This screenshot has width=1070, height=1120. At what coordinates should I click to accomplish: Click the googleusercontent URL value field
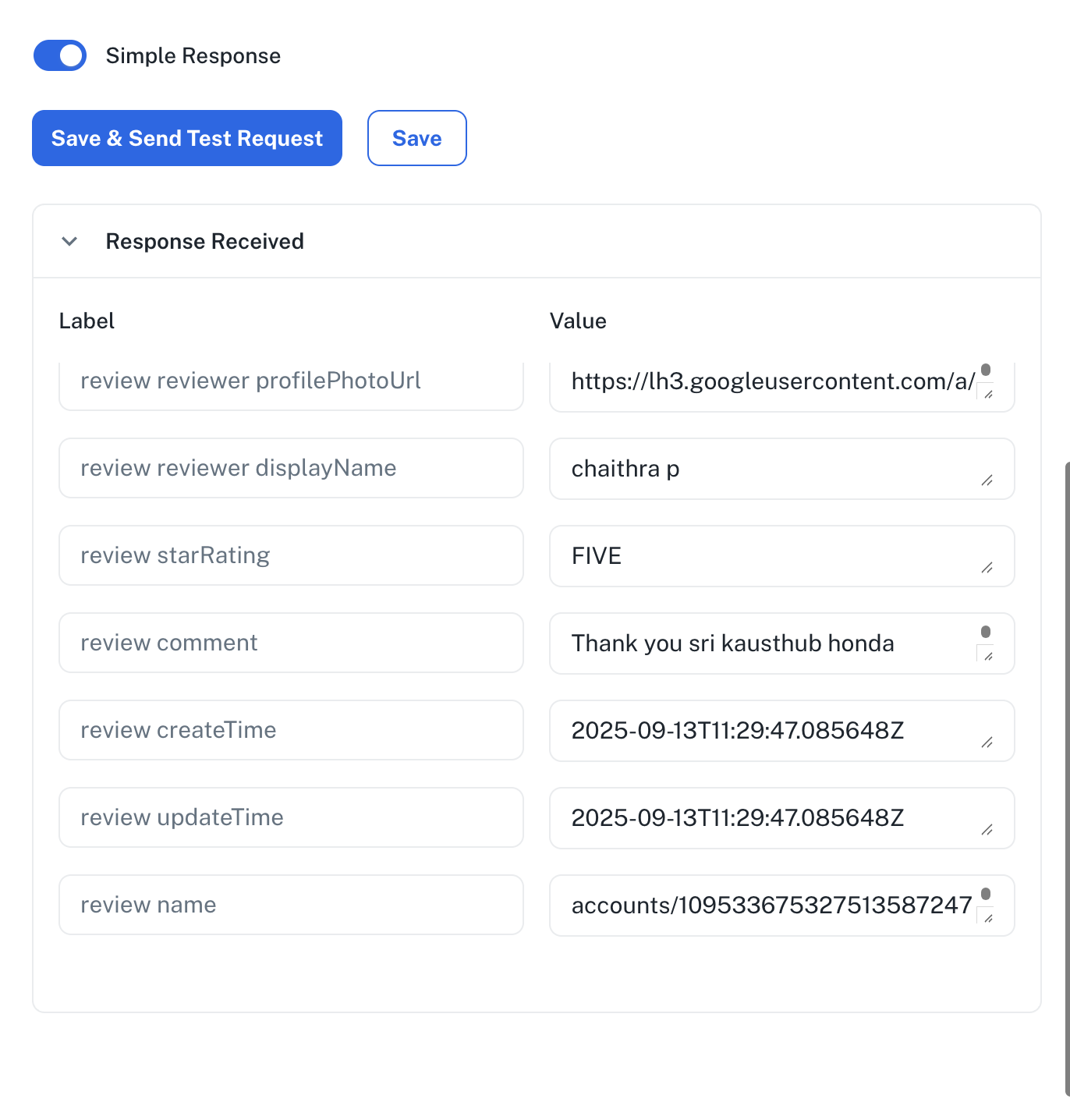[x=782, y=385]
